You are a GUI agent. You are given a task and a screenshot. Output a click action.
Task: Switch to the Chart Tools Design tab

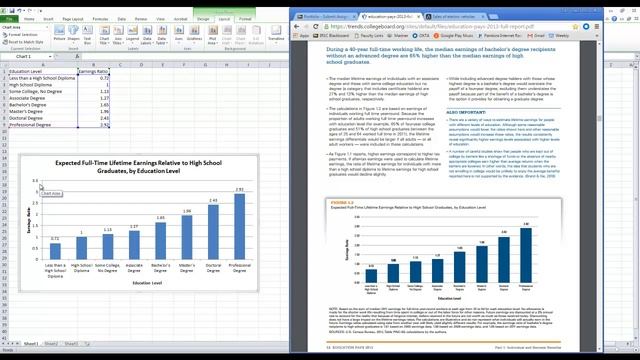coord(203,19)
